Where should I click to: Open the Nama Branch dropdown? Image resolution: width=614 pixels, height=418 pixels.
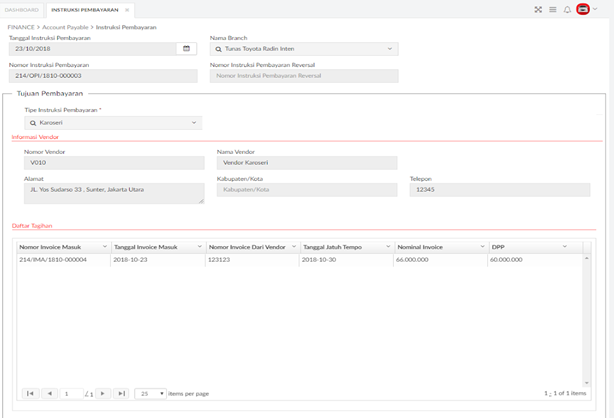[x=390, y=49]
